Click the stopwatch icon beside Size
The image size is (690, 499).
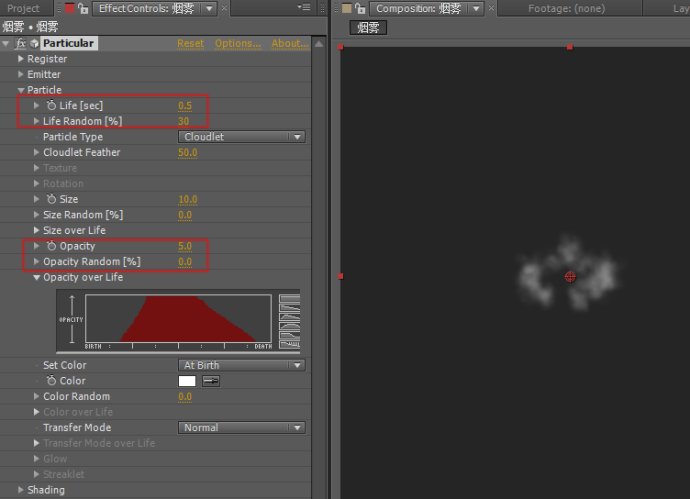51,200
